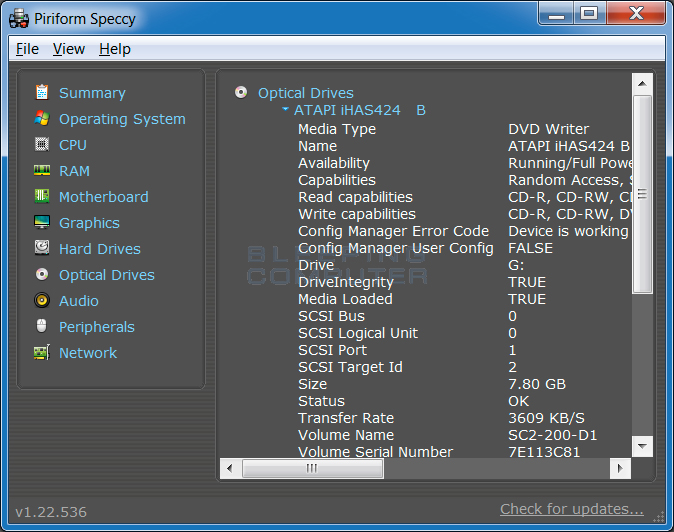Open the Help menu
This screenshot has width=674, height=532.
pyautogui.click(x=115, y=49)
